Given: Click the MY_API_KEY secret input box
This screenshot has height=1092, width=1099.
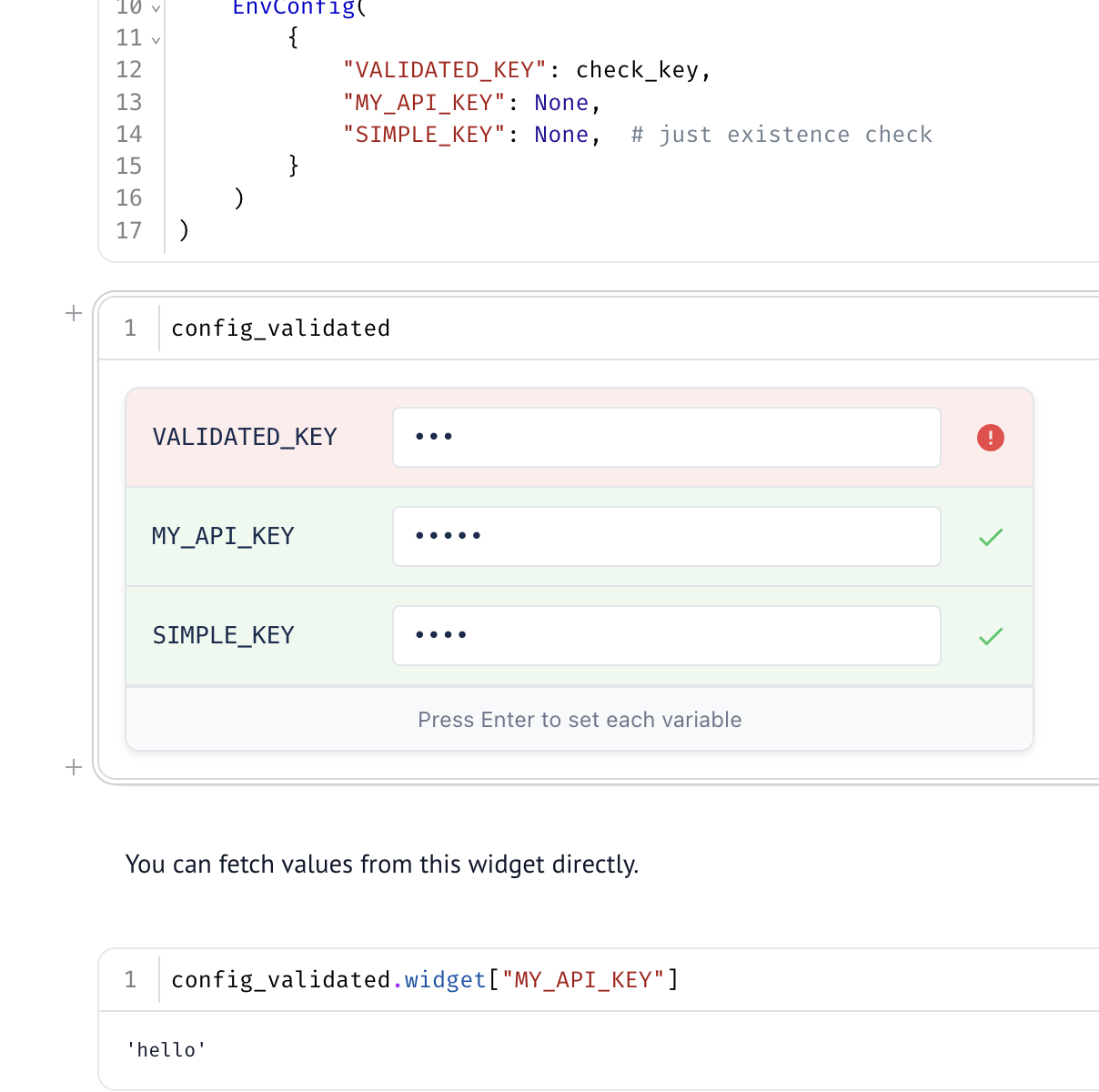Looking at the screenshot, I should [666, 537].
